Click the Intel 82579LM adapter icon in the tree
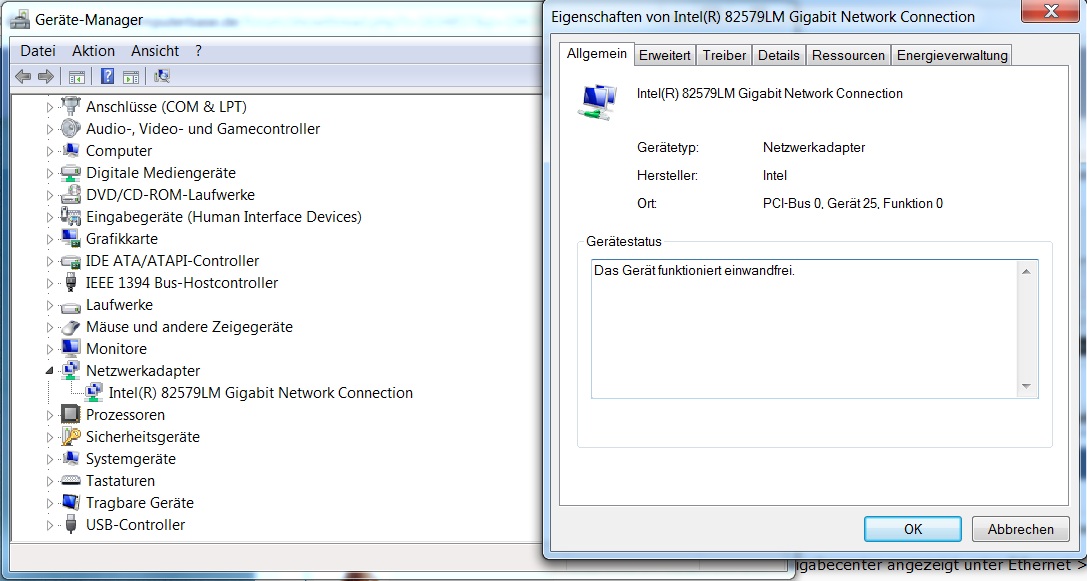The image size is (1087, 581). [94, 392]
